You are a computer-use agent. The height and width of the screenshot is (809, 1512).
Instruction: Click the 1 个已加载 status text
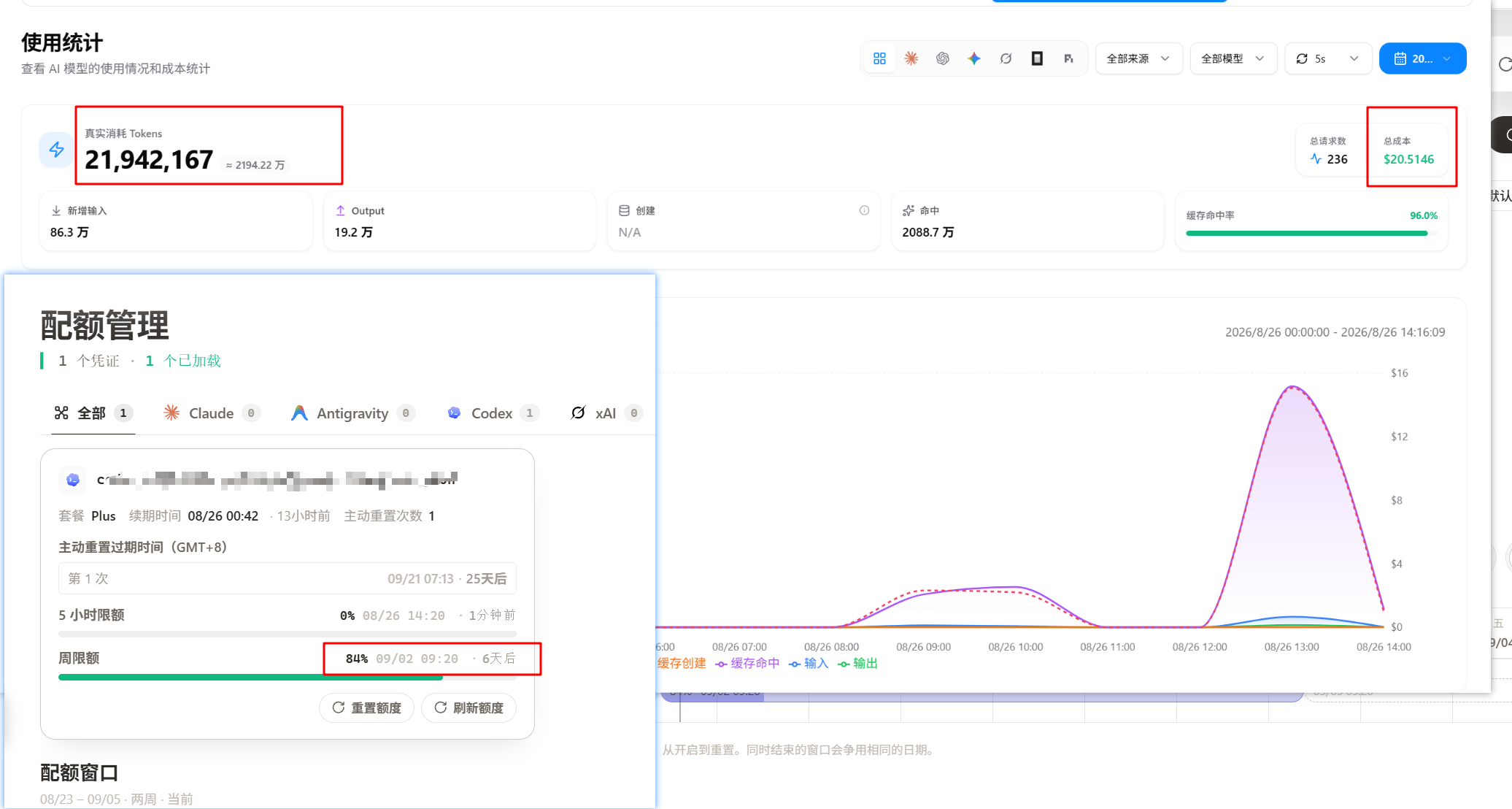point(183,361)
